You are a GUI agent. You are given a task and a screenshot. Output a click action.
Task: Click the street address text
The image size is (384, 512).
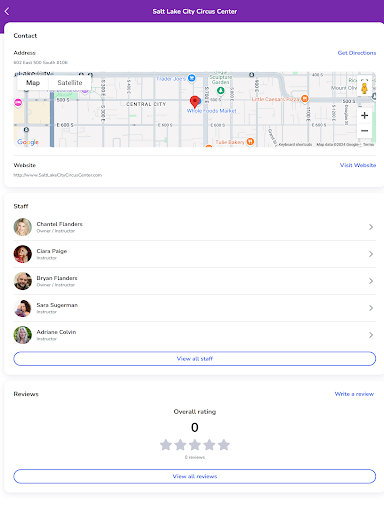(x=40, y=62)
